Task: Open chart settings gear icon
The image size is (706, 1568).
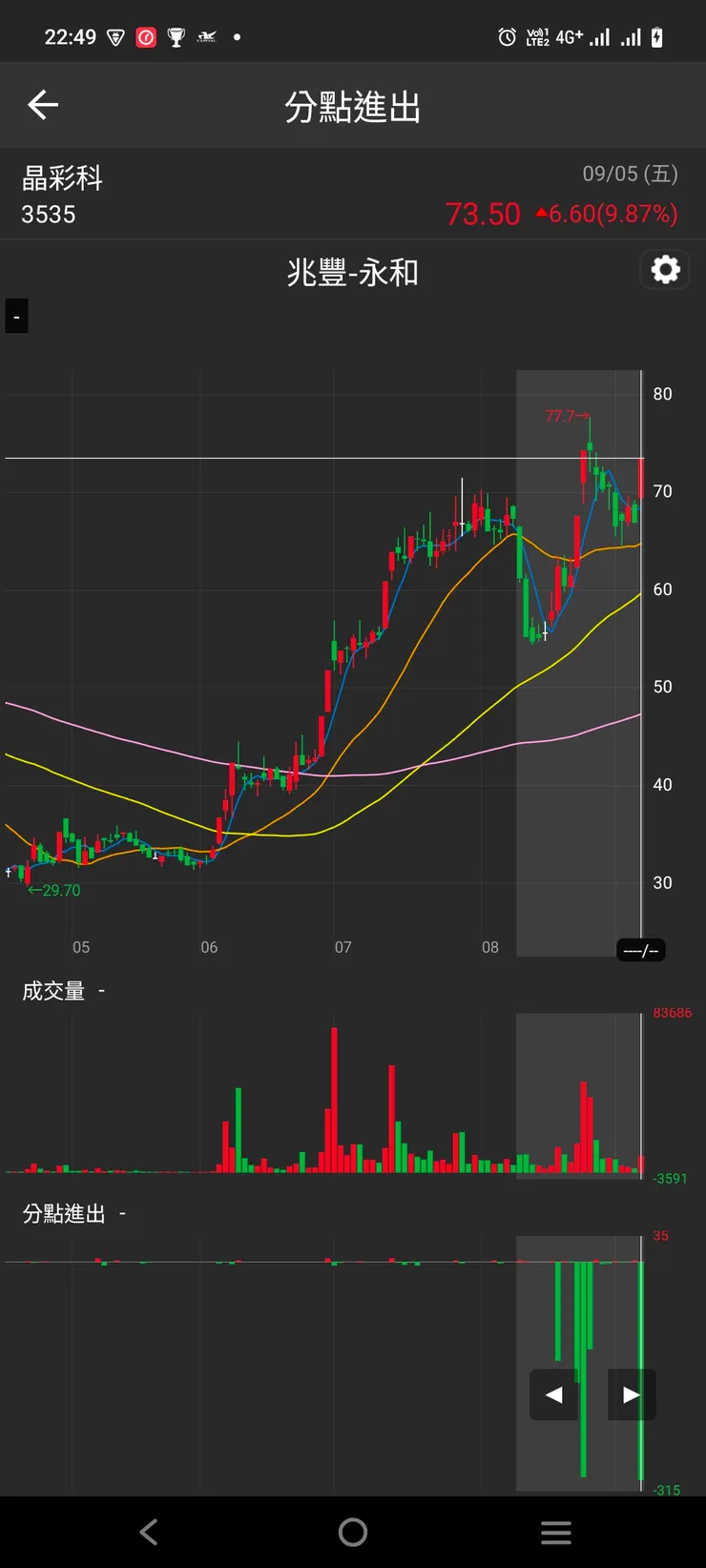Action: tap(665, 270)
